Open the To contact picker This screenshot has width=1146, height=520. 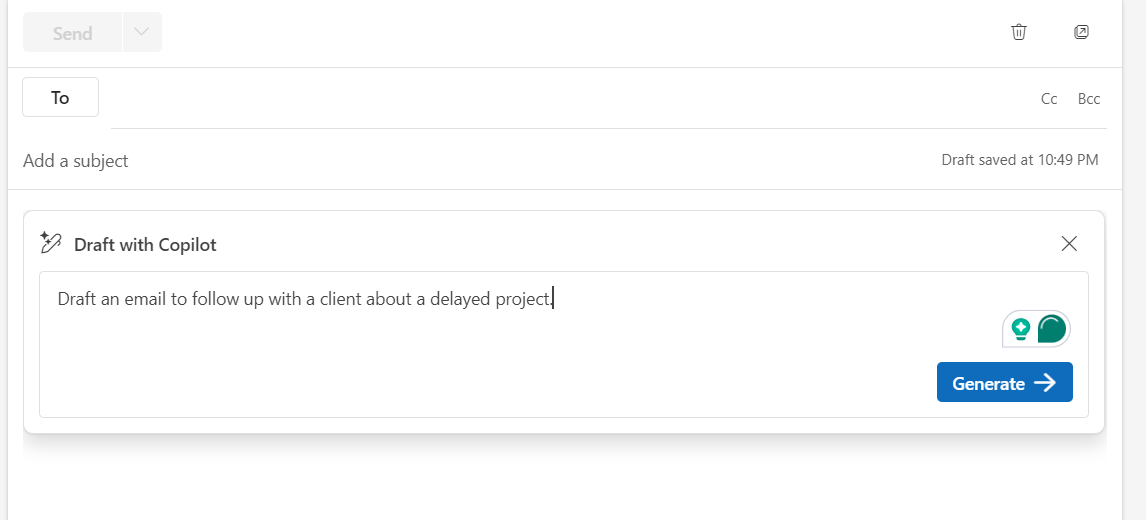pyautogui.click(x=61, y=97)
